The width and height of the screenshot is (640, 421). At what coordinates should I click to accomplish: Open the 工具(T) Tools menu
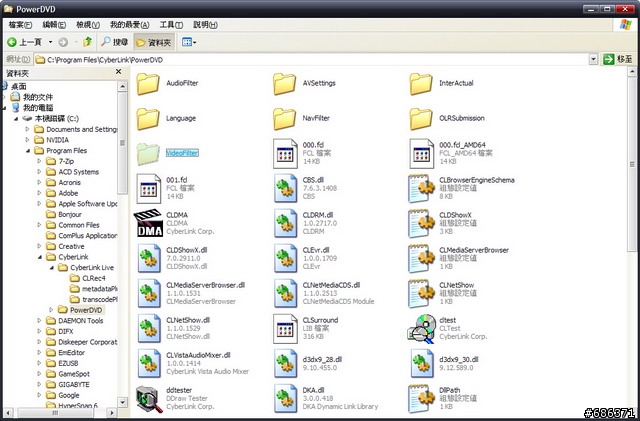171,25
